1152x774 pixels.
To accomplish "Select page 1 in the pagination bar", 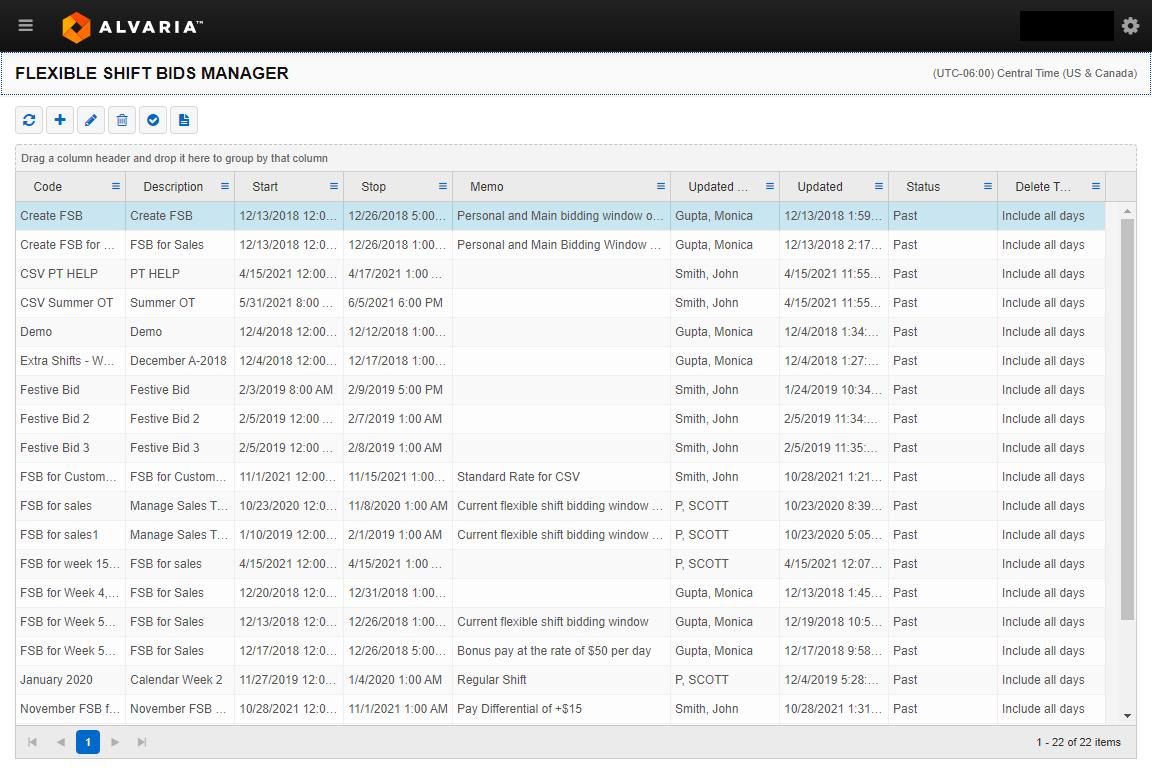I will click(88, 742).
